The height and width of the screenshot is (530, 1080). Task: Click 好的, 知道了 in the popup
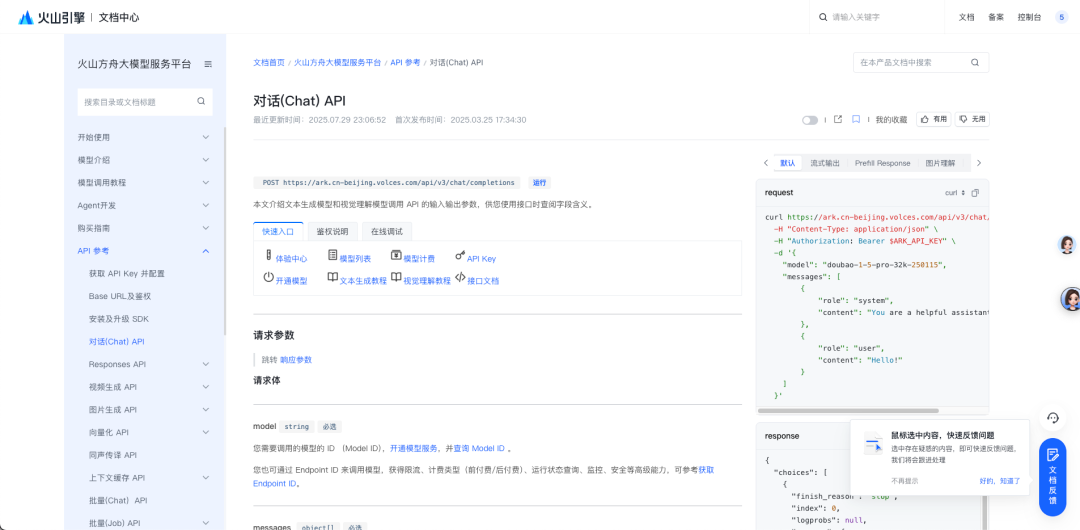[x=999, y=481]
